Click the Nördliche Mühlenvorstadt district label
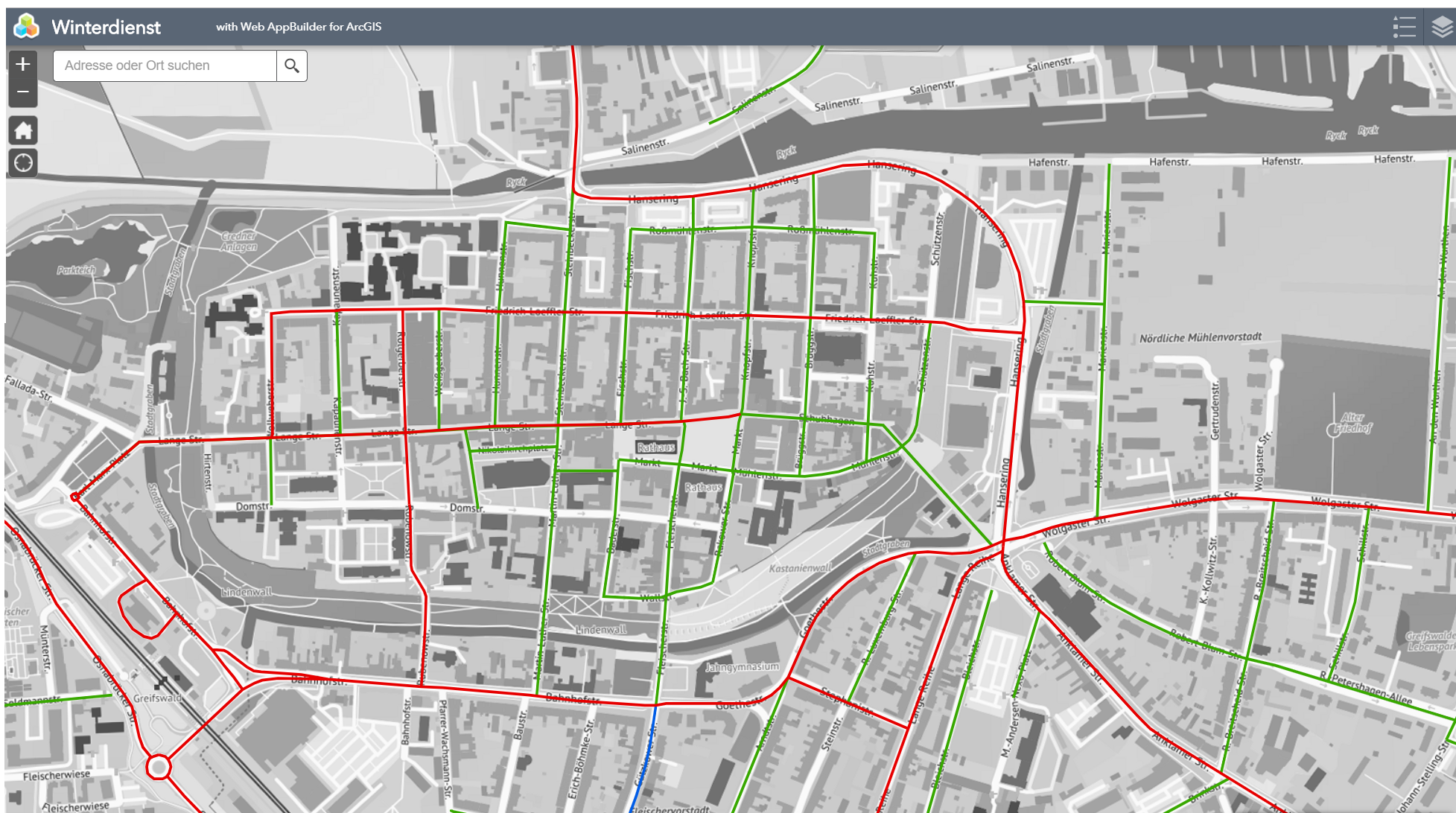The height and width of the screenshot is (813, 1456). pos(1201,337)
